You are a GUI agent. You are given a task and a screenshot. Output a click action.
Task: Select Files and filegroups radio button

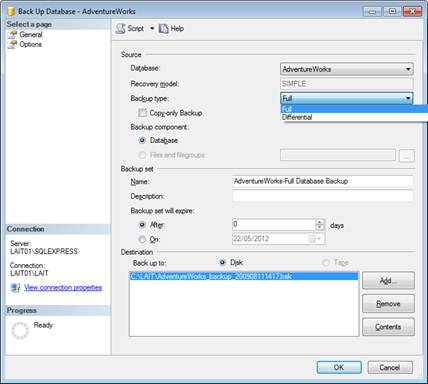pyautogui.click(x=142, y=155)
